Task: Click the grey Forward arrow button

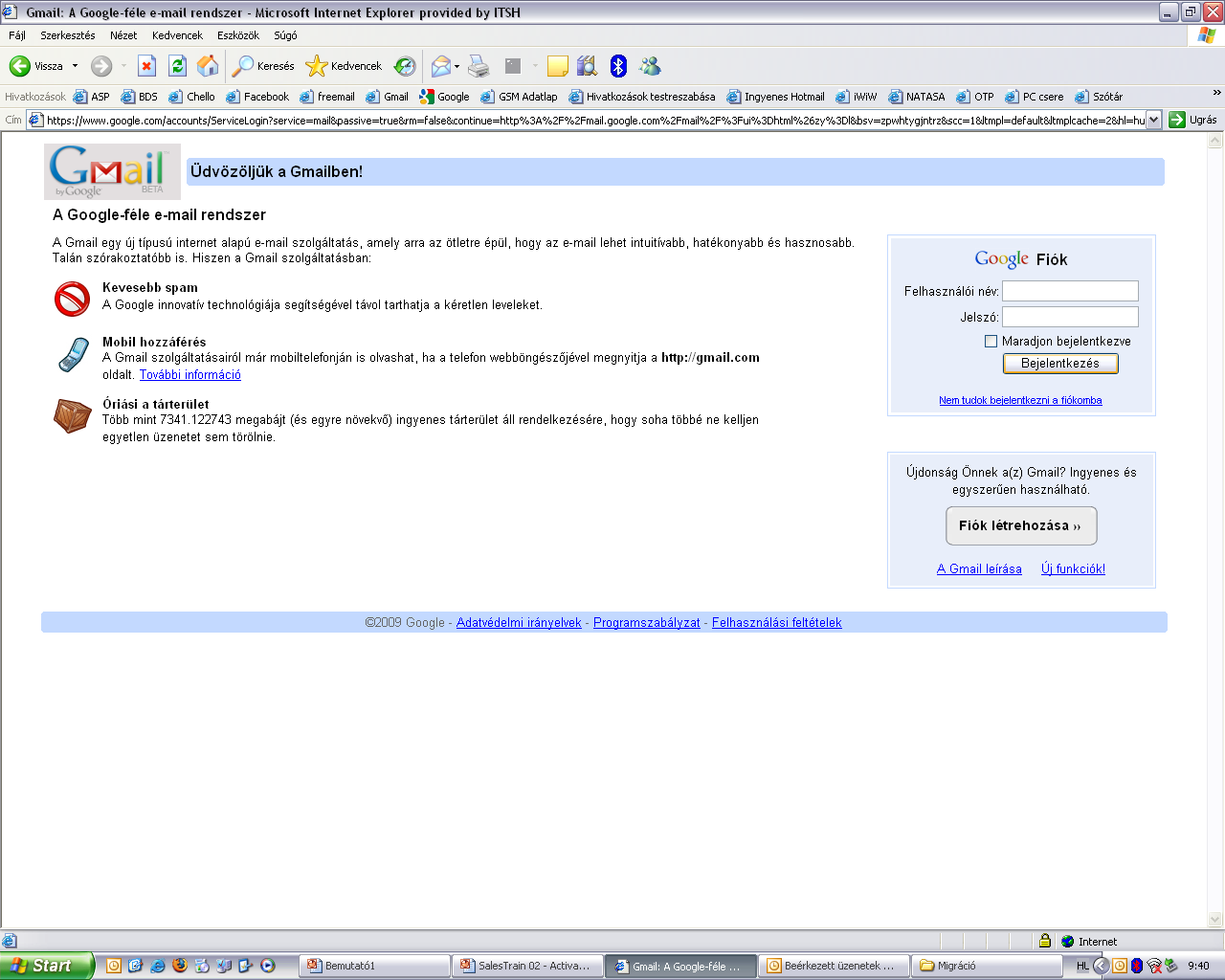Action: coord(101,66)
